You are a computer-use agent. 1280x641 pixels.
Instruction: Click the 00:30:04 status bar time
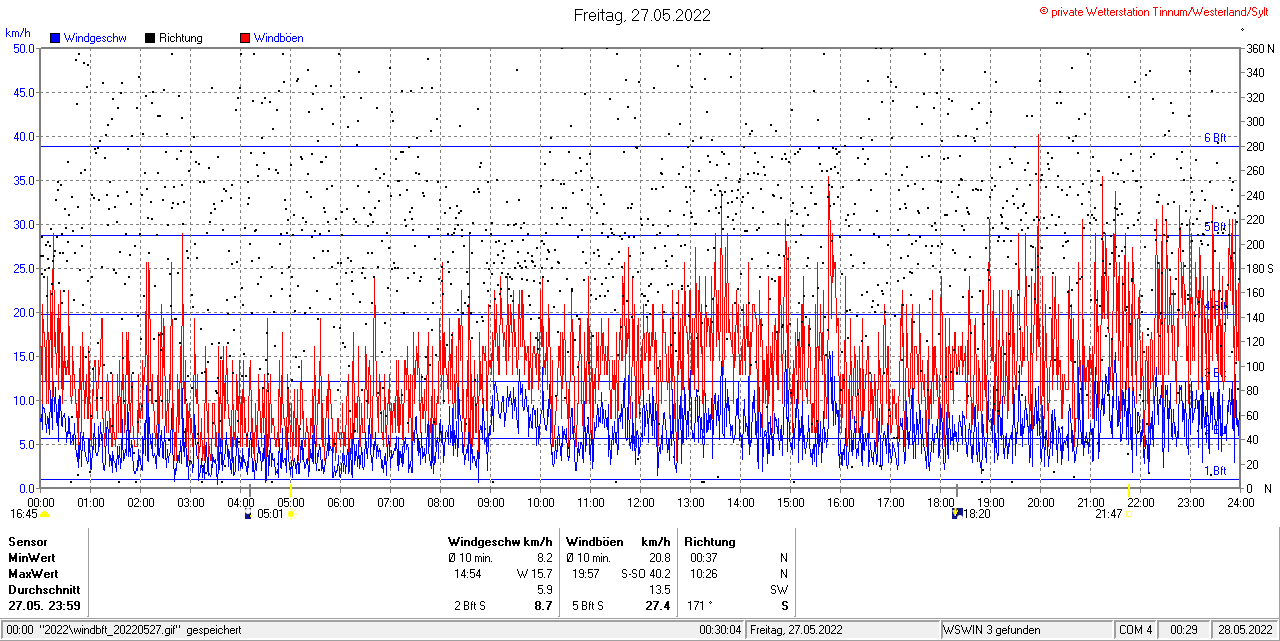720,630
